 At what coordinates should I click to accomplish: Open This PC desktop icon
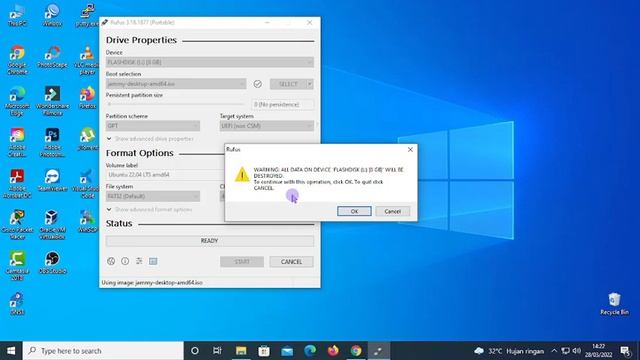[x=17, y=16]
